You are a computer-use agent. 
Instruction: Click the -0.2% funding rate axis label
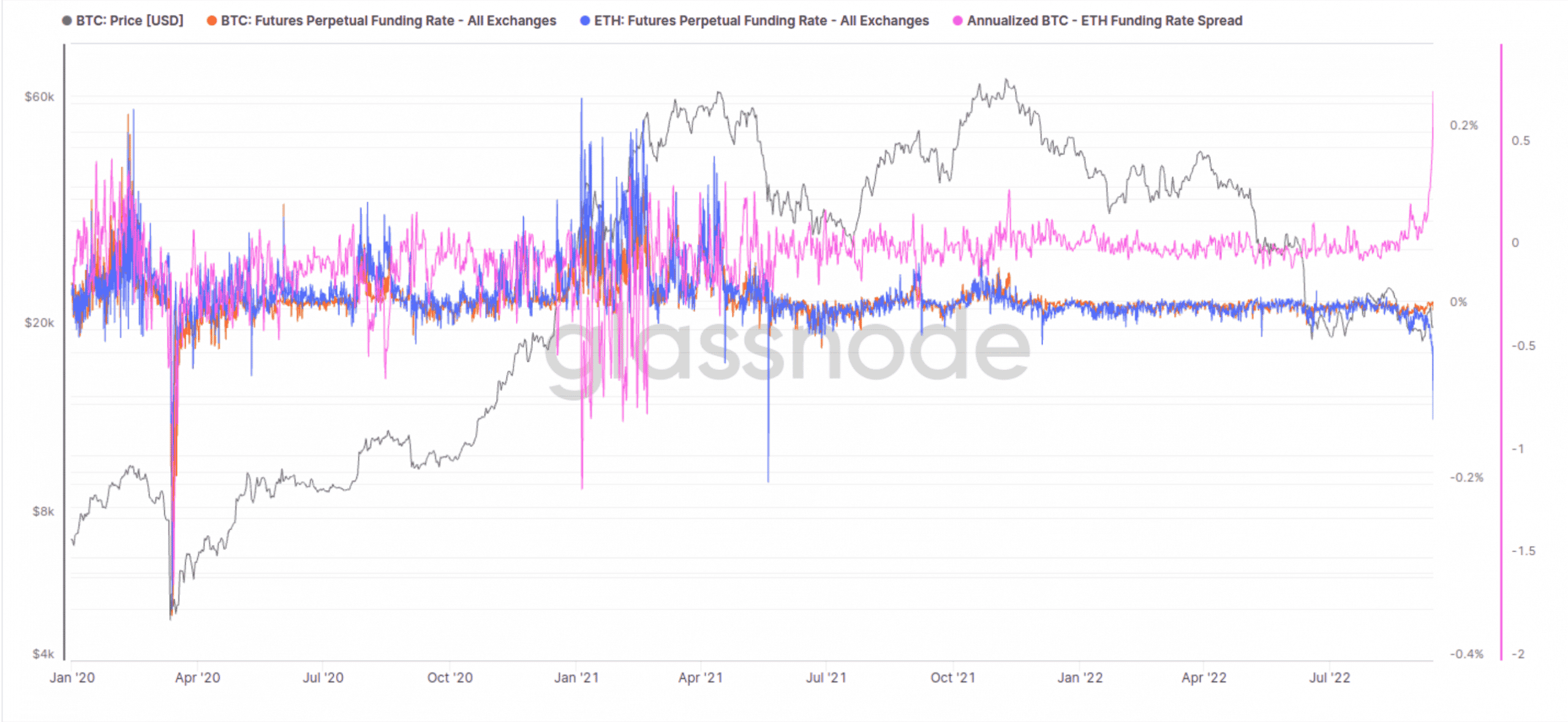click(1466, 478)
